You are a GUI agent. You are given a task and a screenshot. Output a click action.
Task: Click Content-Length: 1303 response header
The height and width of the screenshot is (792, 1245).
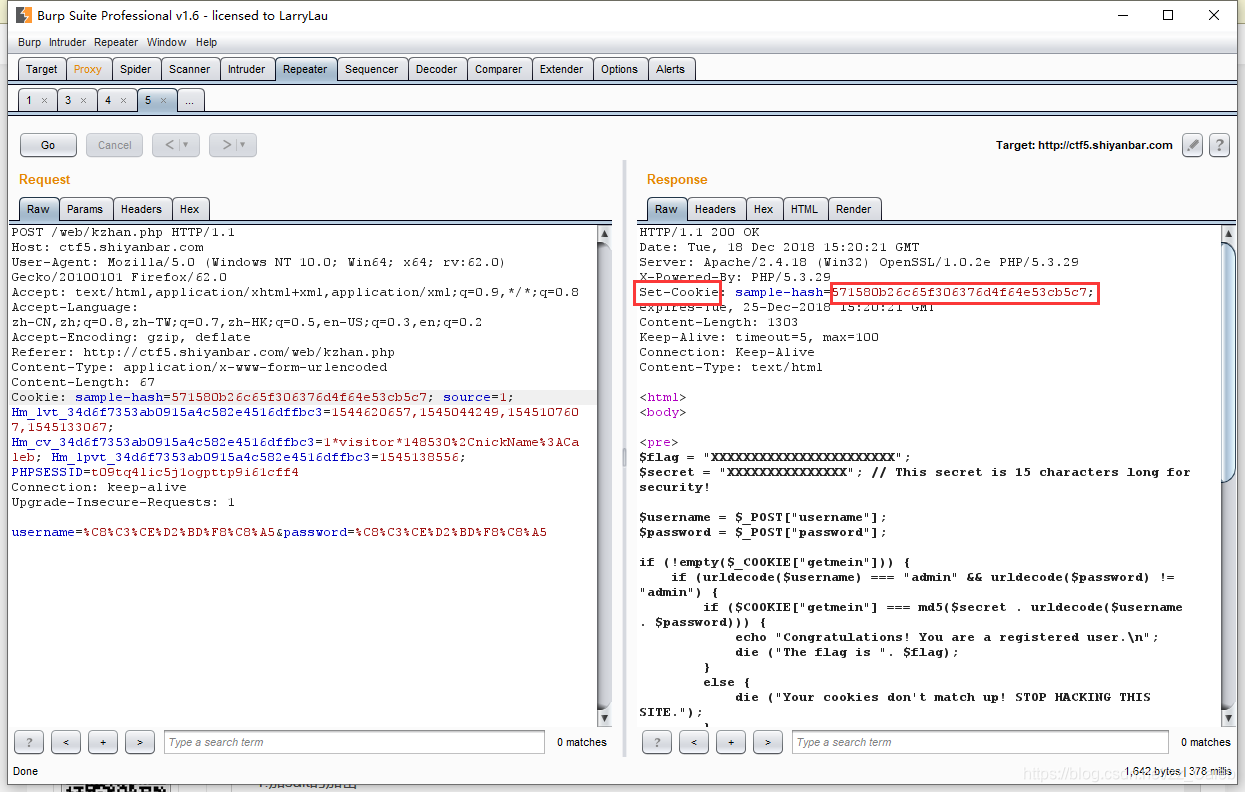coord(719,322)
